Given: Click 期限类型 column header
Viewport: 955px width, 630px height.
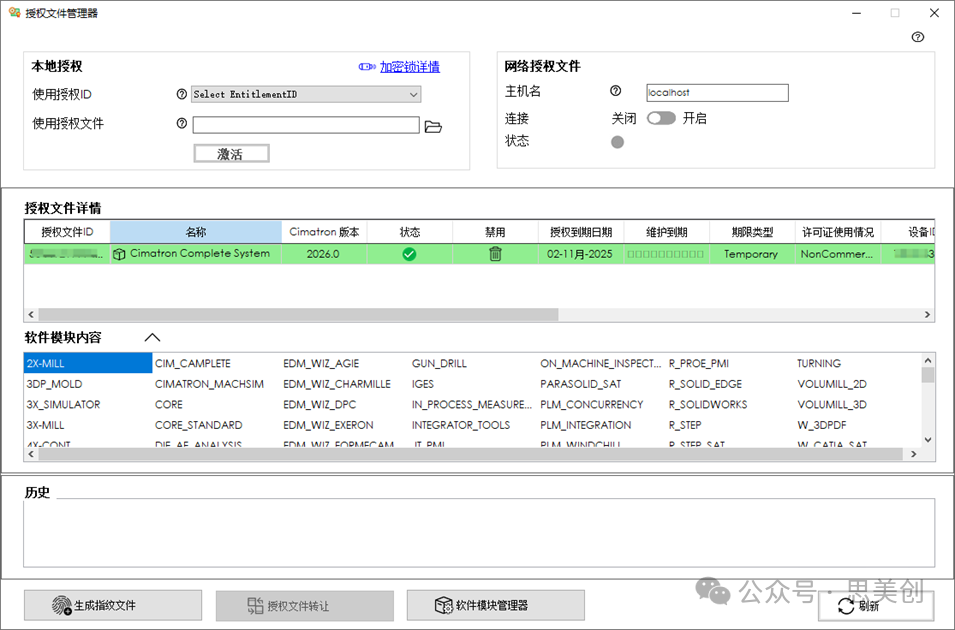Looking at the screenshot, I should point(752,232).
